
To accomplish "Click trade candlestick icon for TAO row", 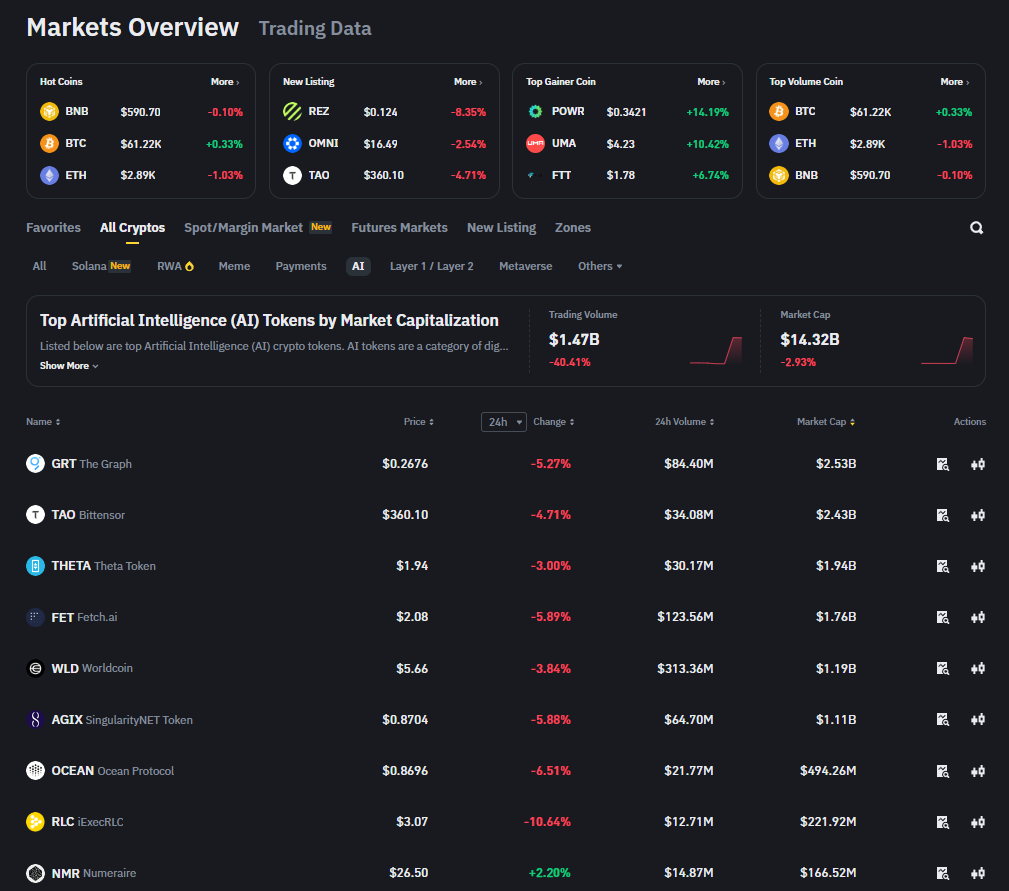I will click(978, 515).
